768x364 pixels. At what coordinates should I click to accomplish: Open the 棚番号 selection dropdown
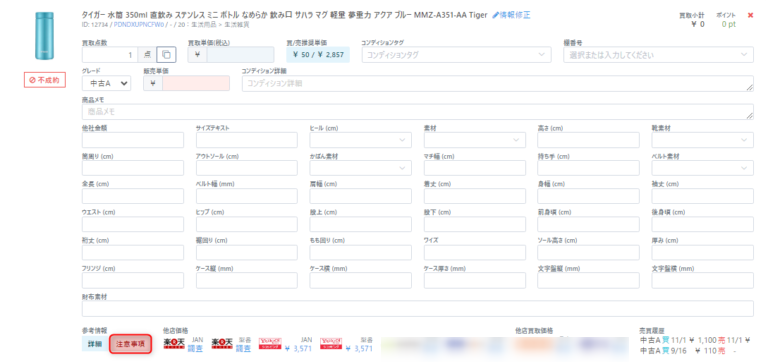click(x=658, y=55)
